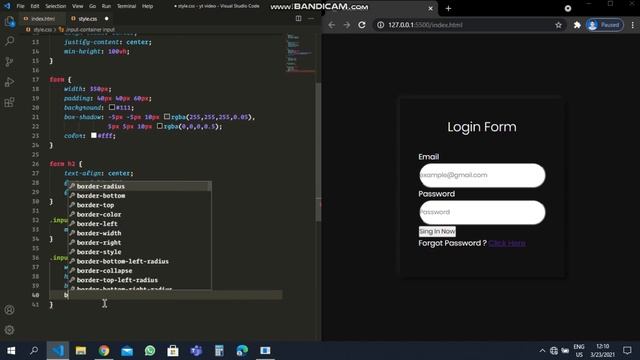Open the #111 background color swatch
The image size is (640, 360).
[x=112, y=107]
